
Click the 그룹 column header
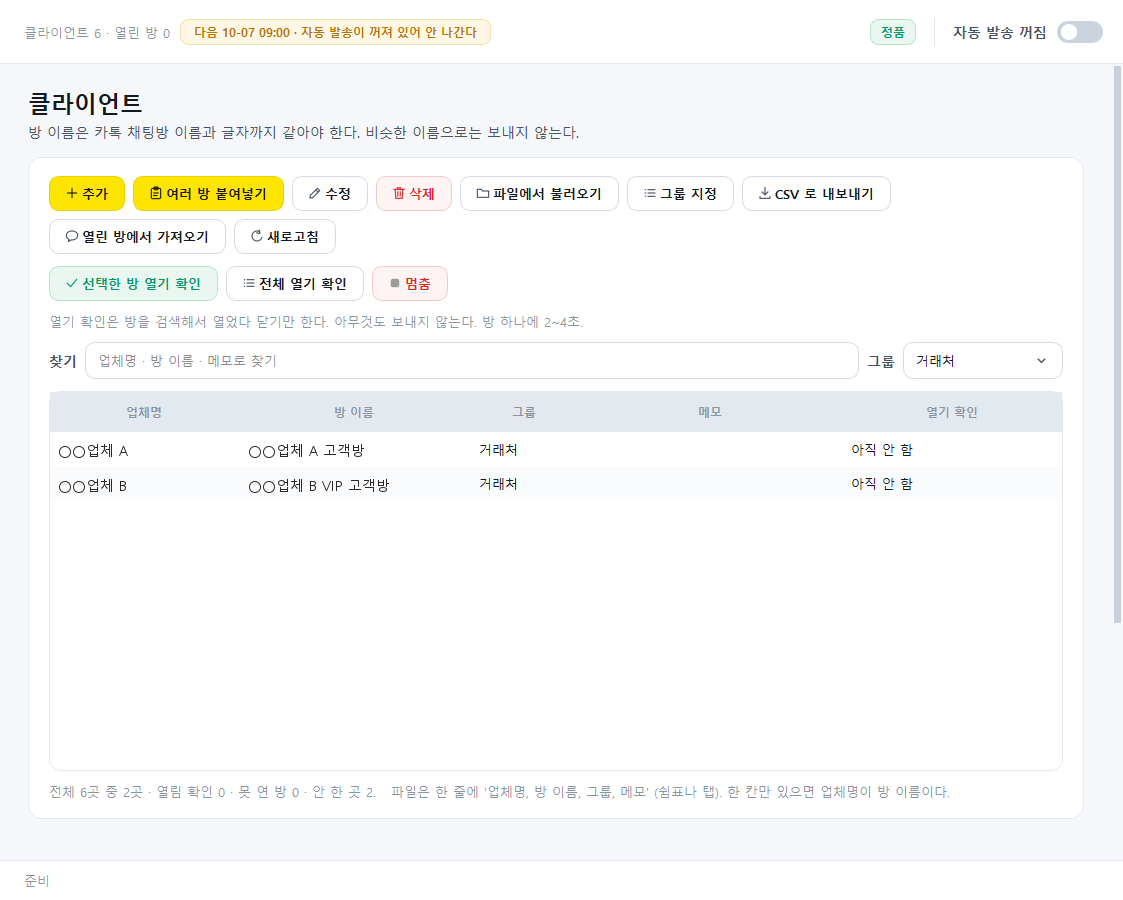click(x=524, y=412)
